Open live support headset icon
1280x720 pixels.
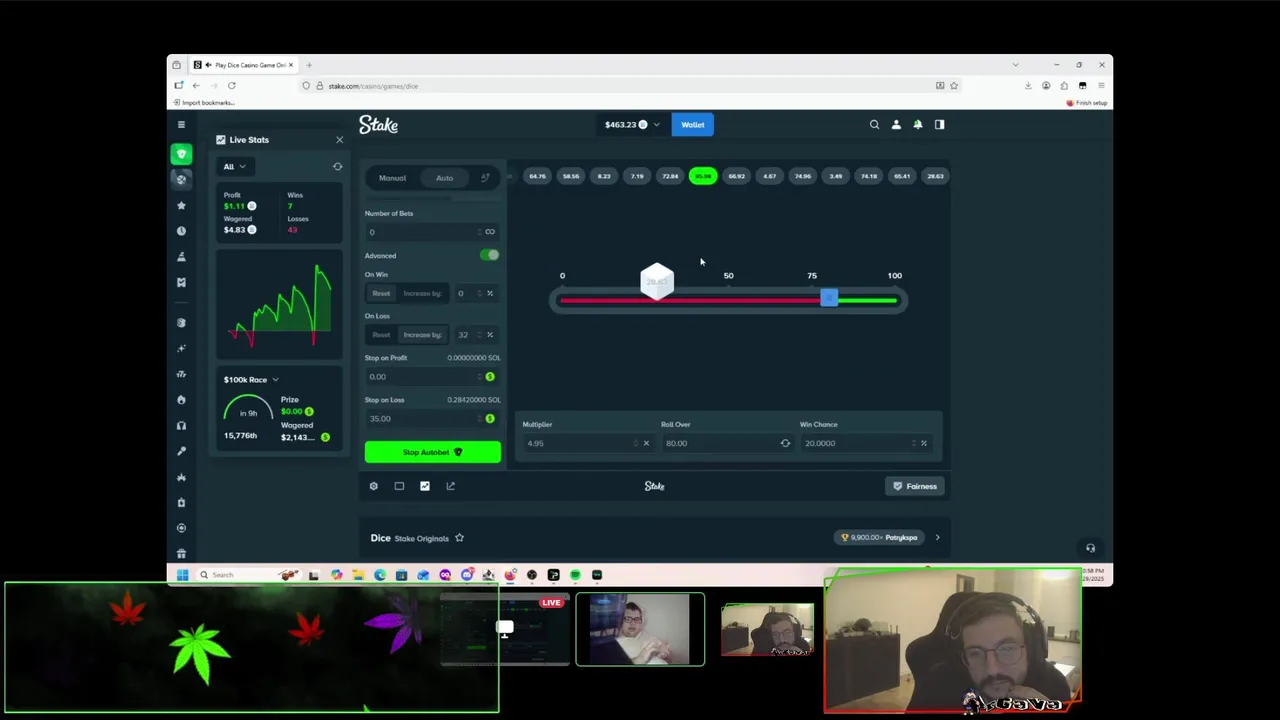(x=1090, y=548)
